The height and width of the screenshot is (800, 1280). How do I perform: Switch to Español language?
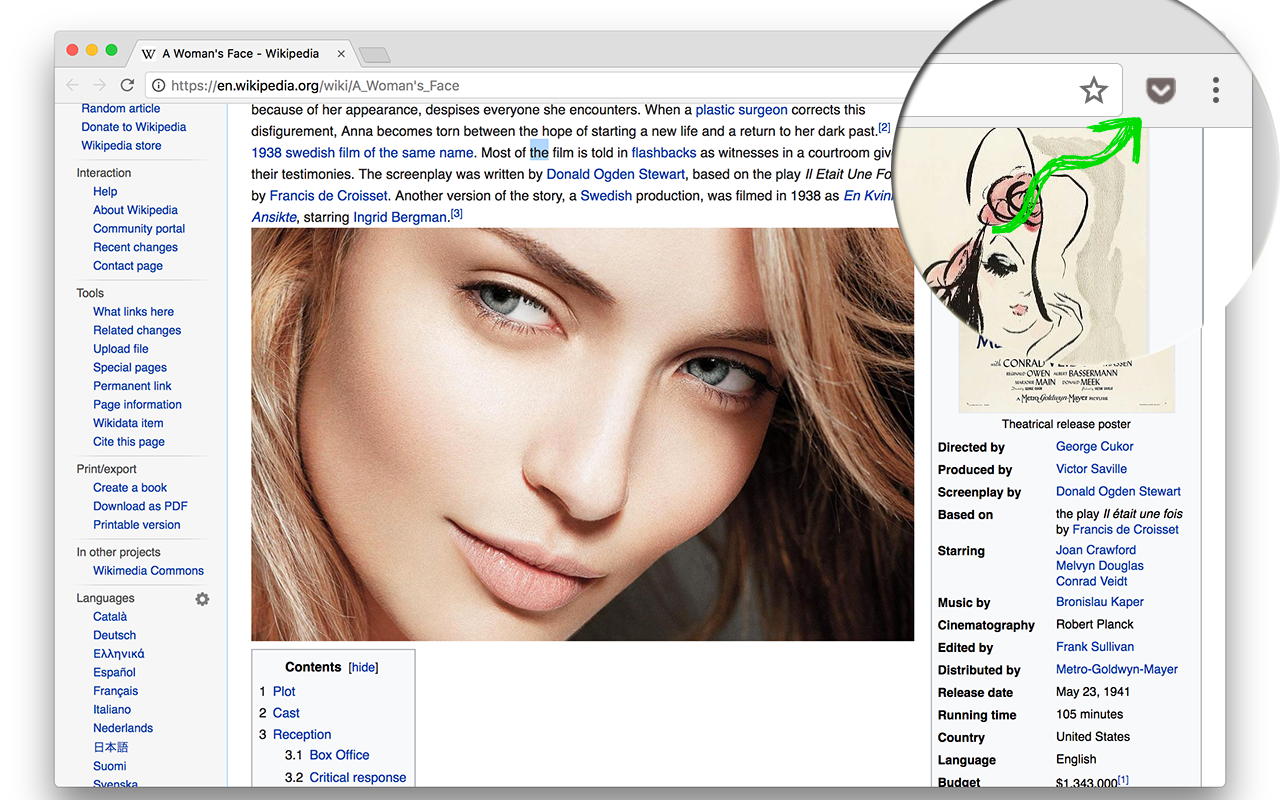[x=114, y=672]
